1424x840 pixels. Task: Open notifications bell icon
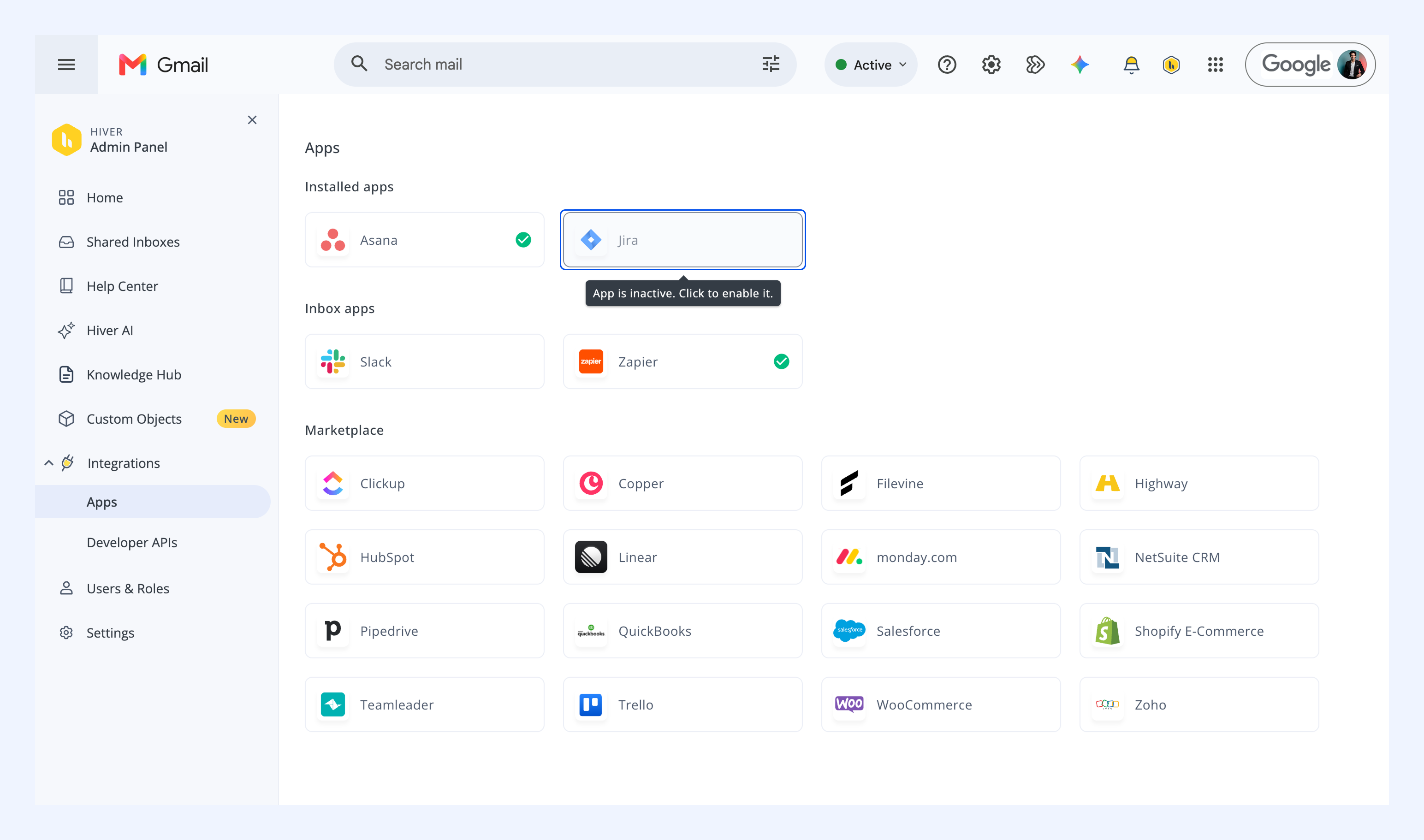click(x=1131, y=65)
